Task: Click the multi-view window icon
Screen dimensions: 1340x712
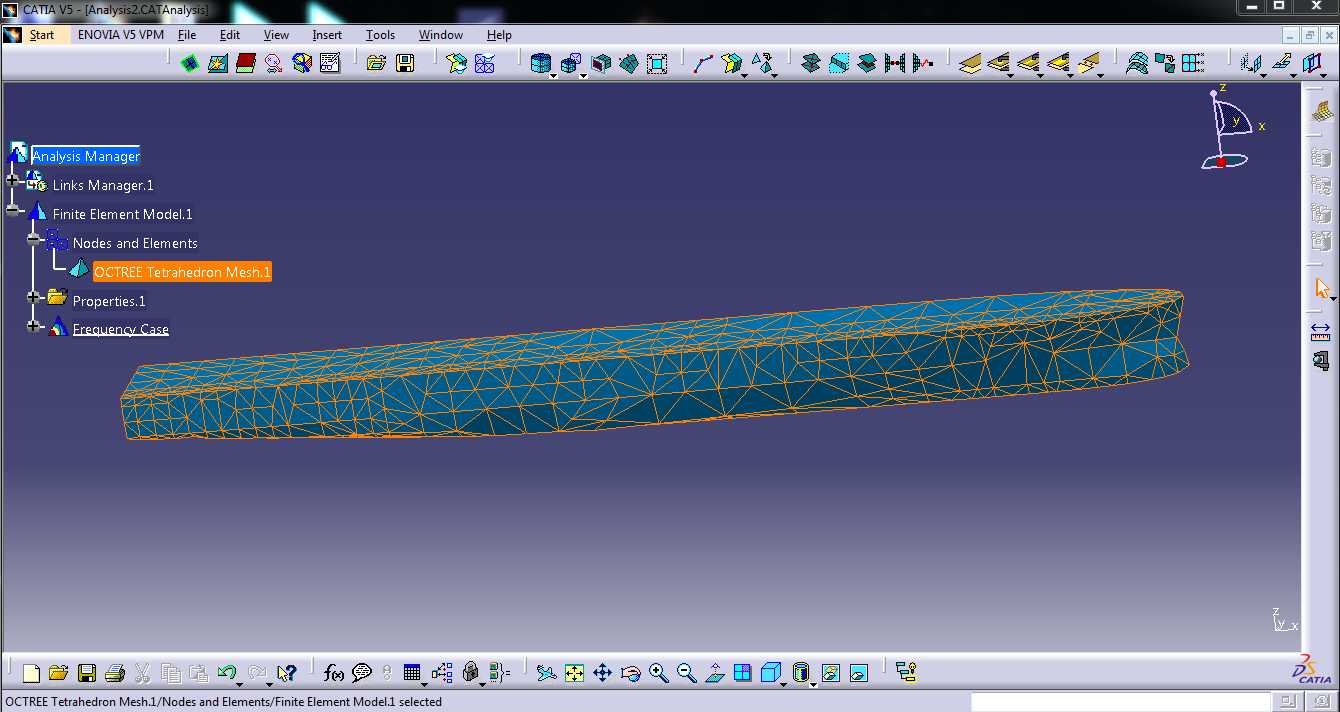Action: pyautogui.click(x=742, y=673)
